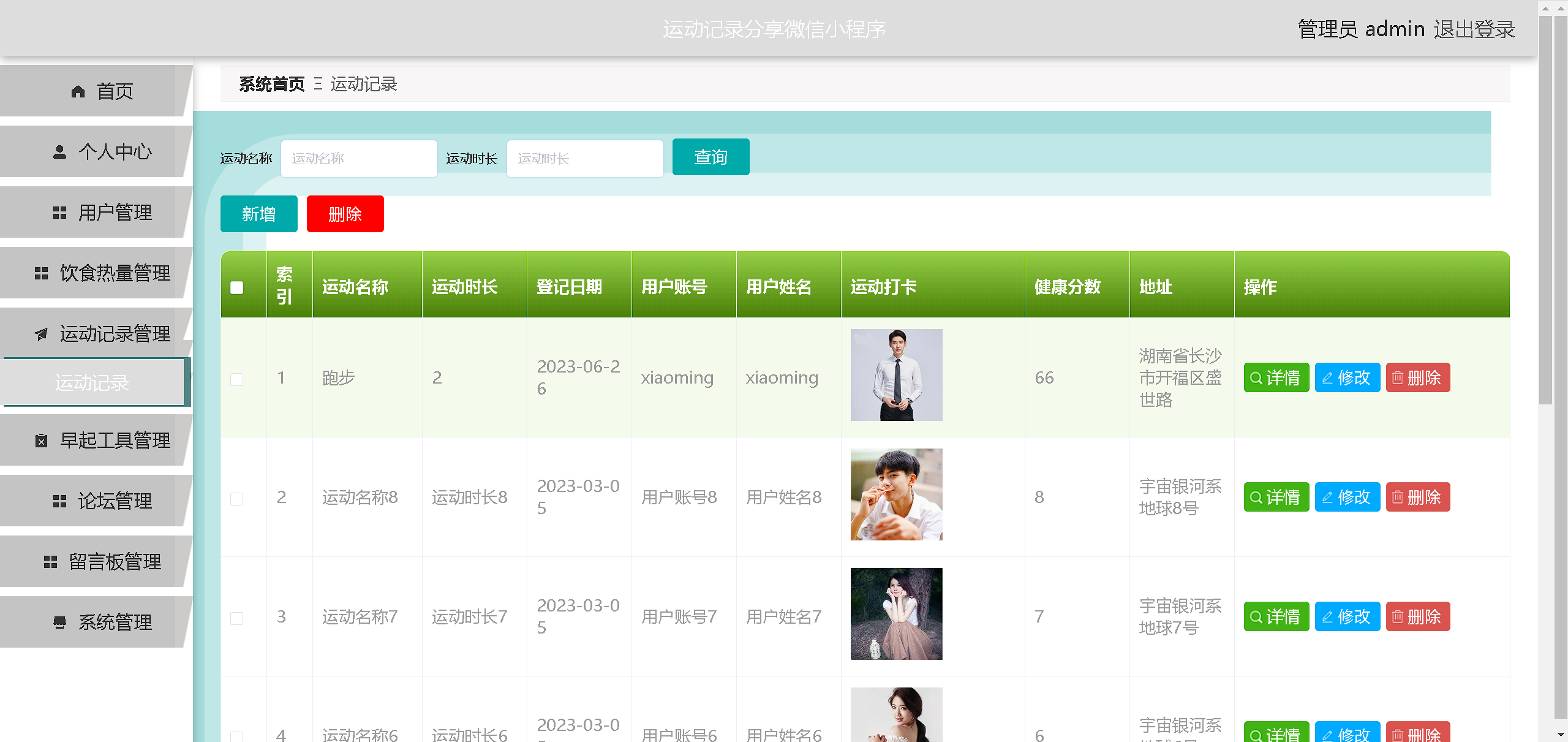The width and height of the screenshot is (1568, 742).
Task: Click the 详情 button in the 跑步 row
Action: (x=1276, y=377)
